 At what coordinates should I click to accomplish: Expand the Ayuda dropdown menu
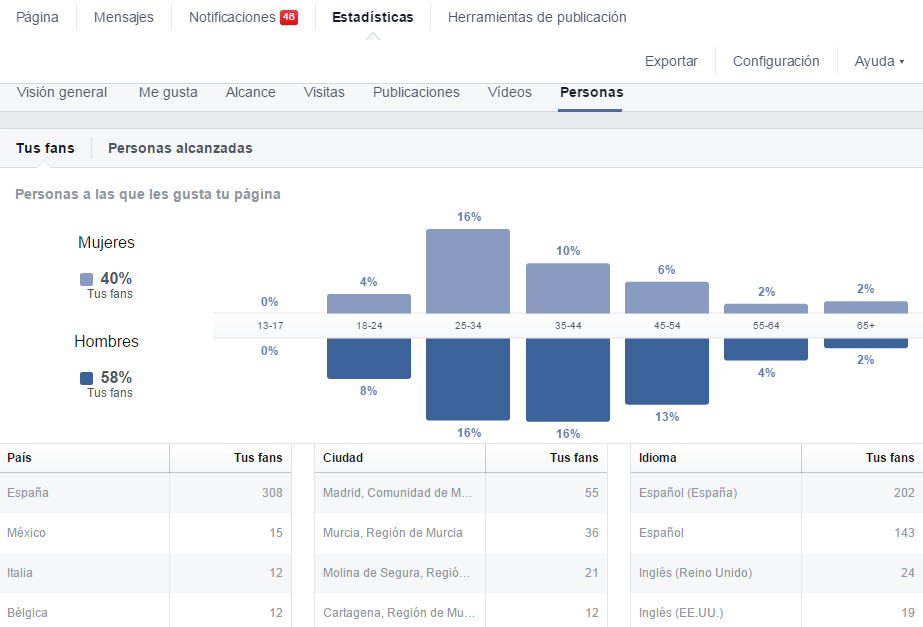point(879,61)
